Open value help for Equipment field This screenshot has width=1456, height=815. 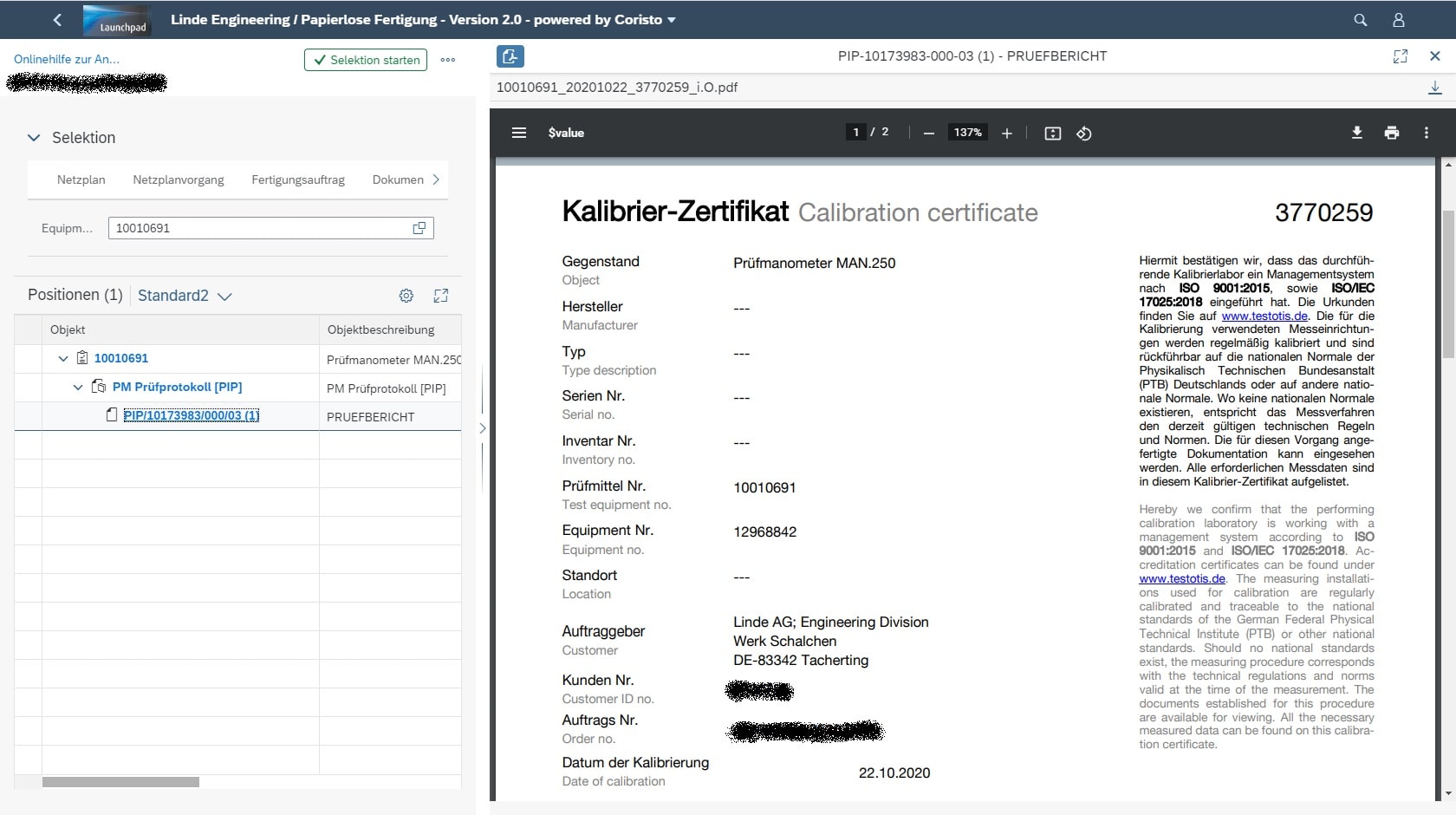pos(419,228)
